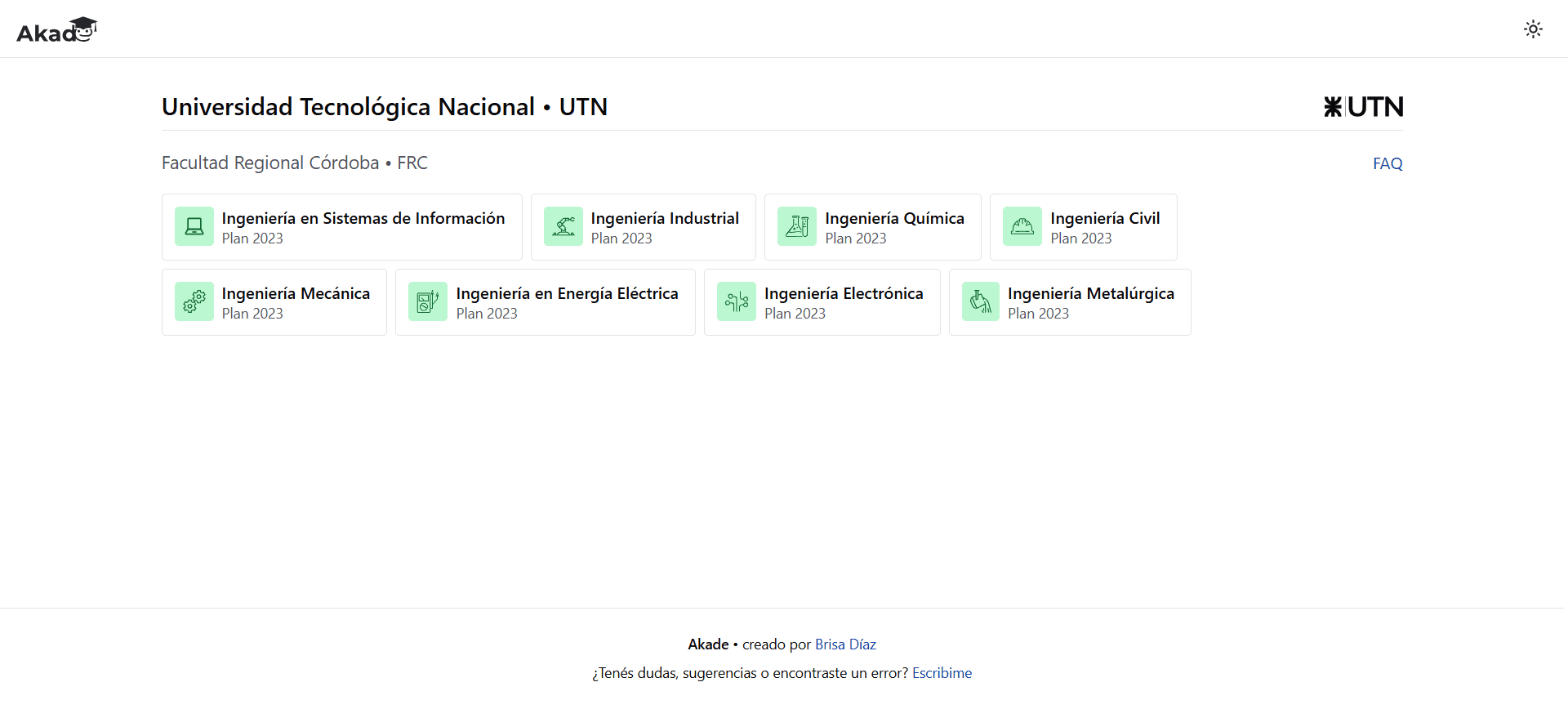The image size is (1568, 709).
Task: Select Ingeniería Mecánica career title
Action: [x=296, y=293]
